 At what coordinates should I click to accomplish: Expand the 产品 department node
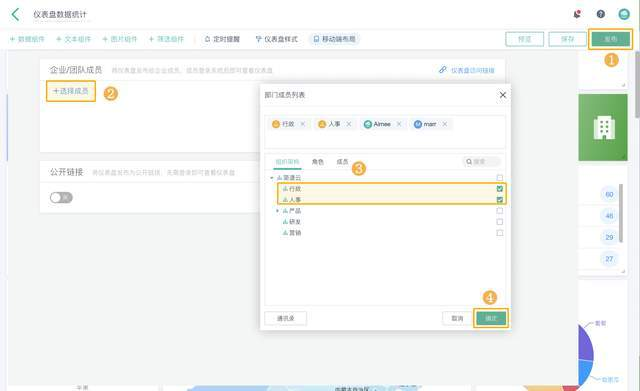click(278, 211)
